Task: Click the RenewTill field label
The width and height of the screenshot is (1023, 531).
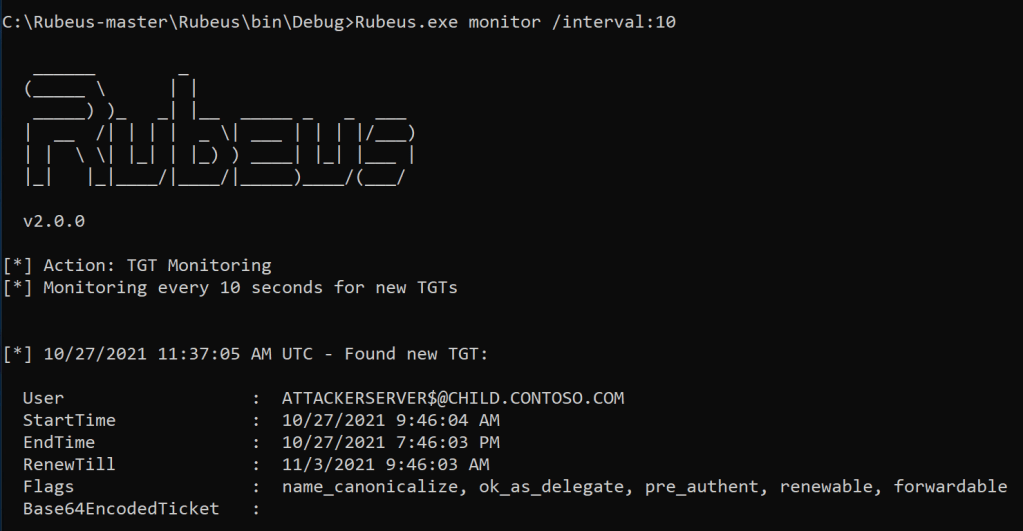Action: pyautogui.click(x=69, y=464)
